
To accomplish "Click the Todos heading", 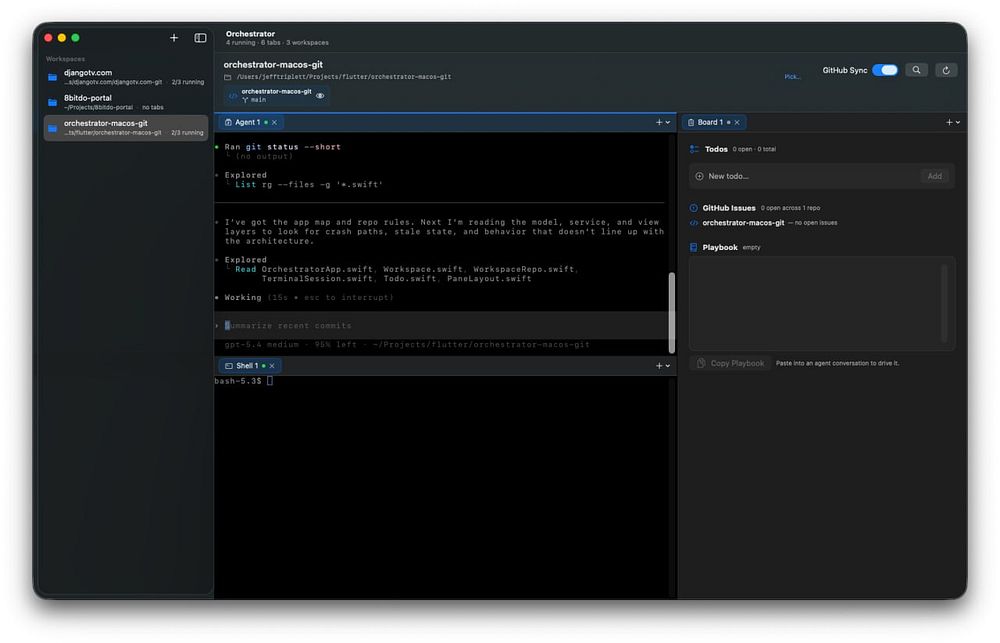I will [x=716, y=149].
